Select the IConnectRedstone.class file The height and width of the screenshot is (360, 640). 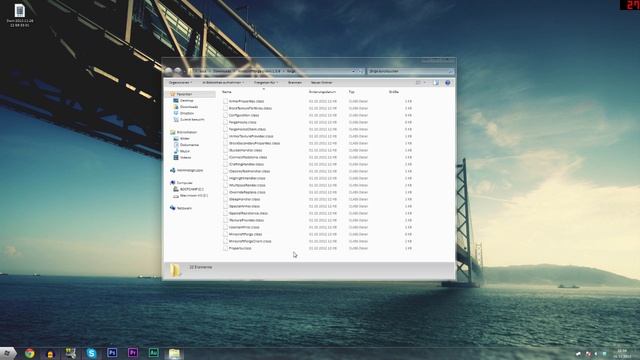click(248, 157)
